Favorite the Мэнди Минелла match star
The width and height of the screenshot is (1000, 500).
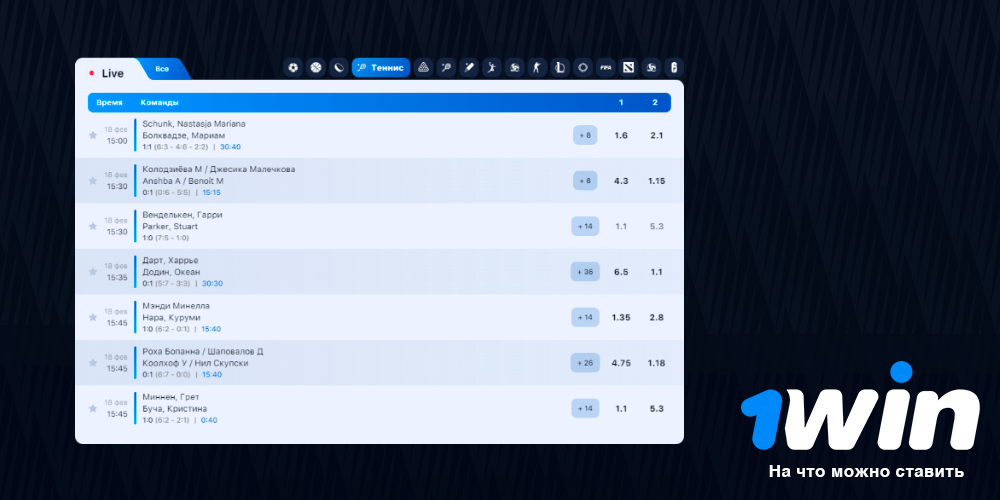coord(92,318)
